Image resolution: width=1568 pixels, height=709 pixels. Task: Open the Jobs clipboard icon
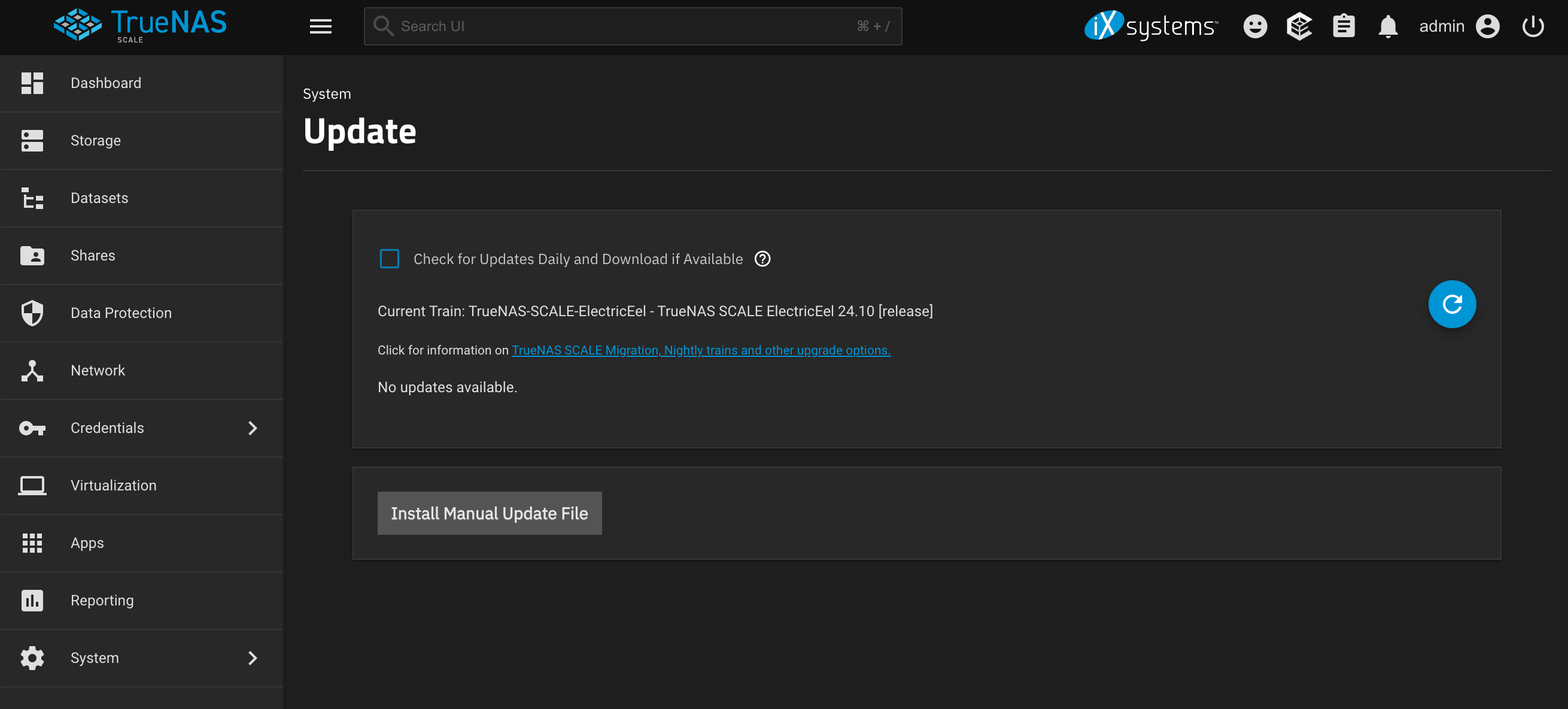point(1344,26)
